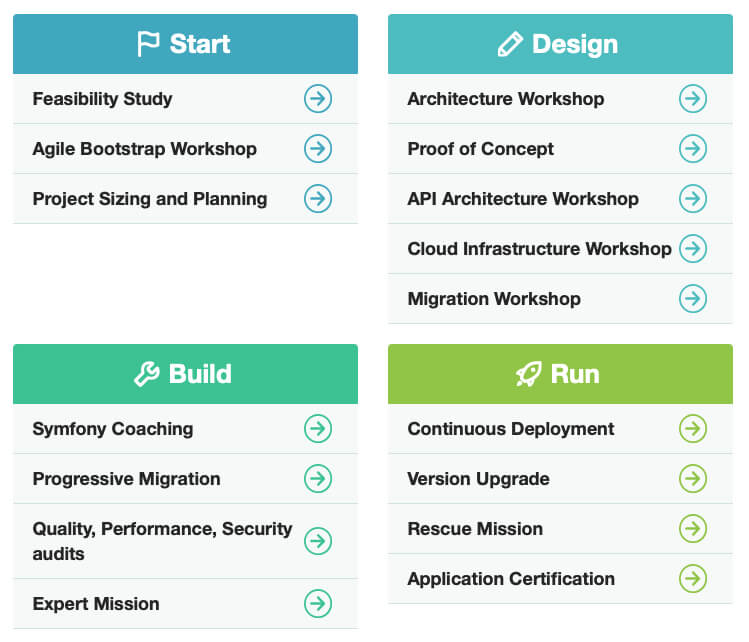Image resolution: width=749 pixels, height=642 pixels.
Task: Click the arrow icon next to Continuous Deployment
Action: coord(692,429)
